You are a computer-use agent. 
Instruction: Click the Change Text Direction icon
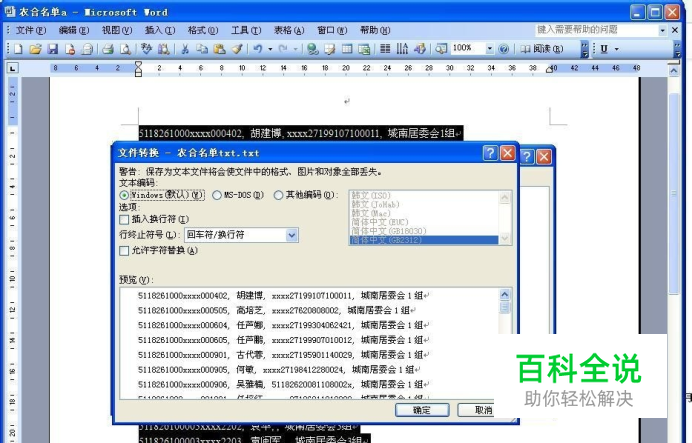point(402,49)
